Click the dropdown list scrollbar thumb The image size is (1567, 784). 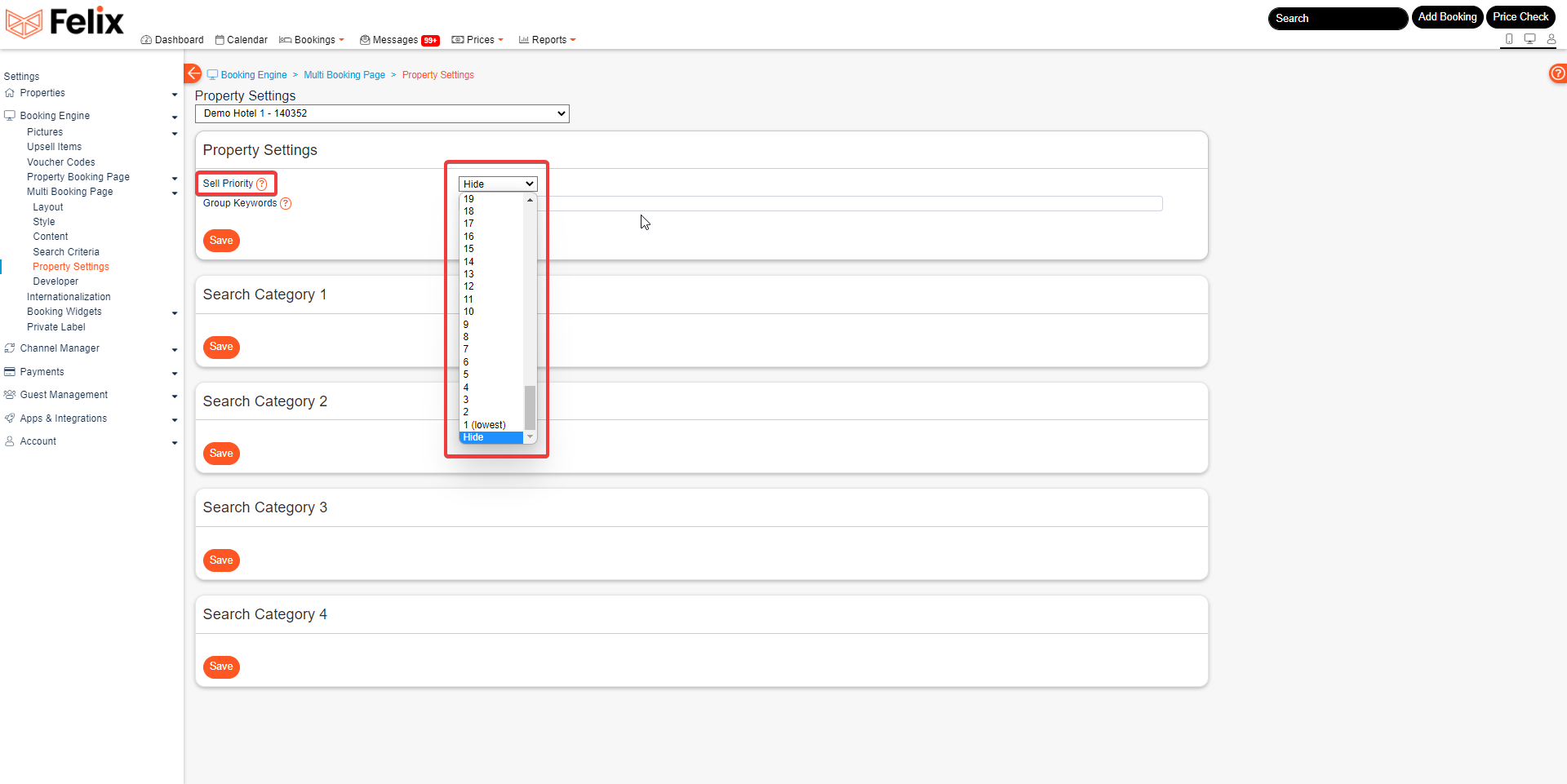pos(530,408)
